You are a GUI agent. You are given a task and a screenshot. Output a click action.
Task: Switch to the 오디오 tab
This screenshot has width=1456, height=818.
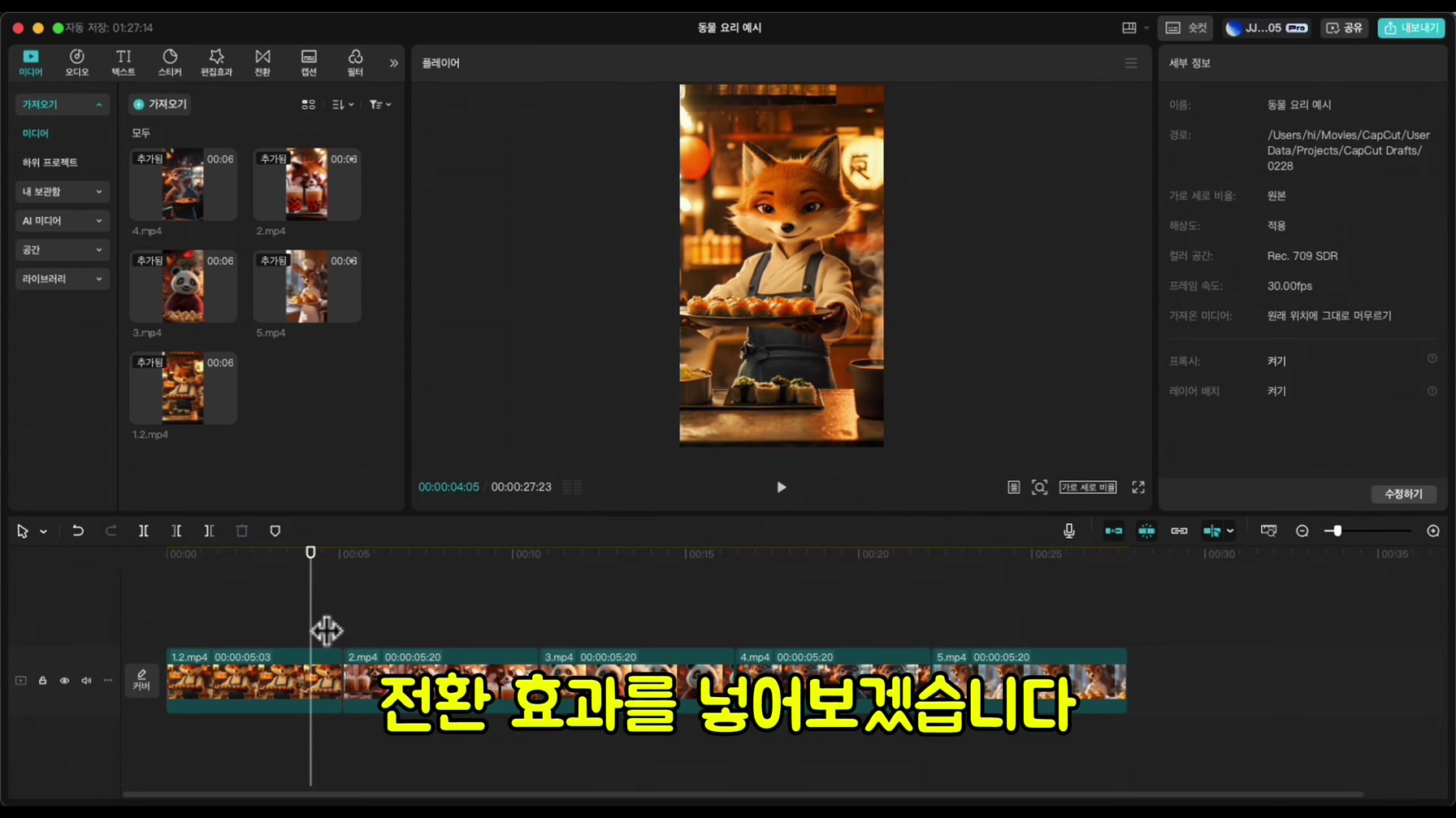77,63
